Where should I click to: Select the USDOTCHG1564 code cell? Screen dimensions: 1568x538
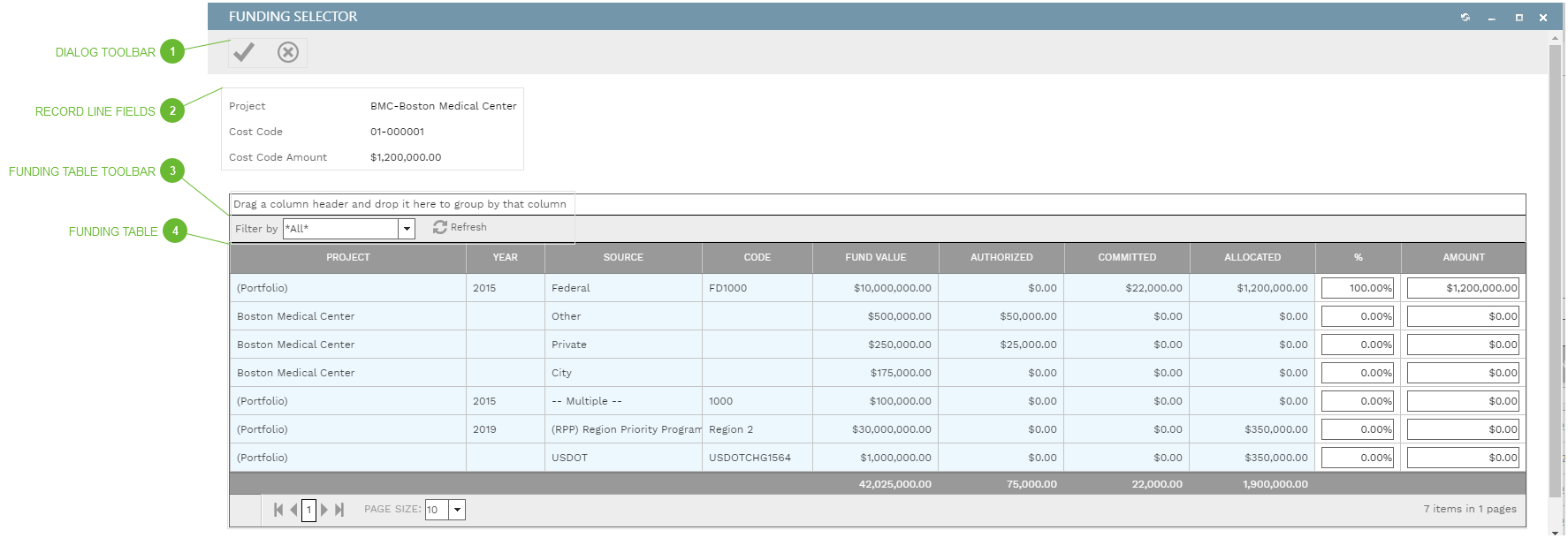coord(757,458)
